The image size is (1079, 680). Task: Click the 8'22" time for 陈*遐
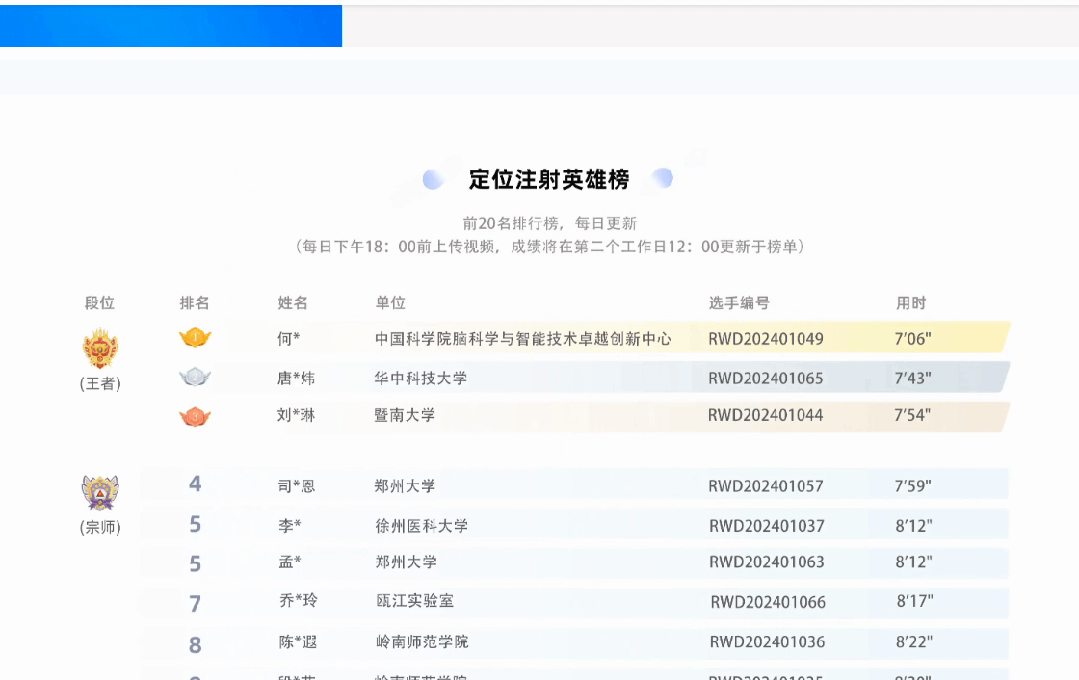tap(914, 642)
